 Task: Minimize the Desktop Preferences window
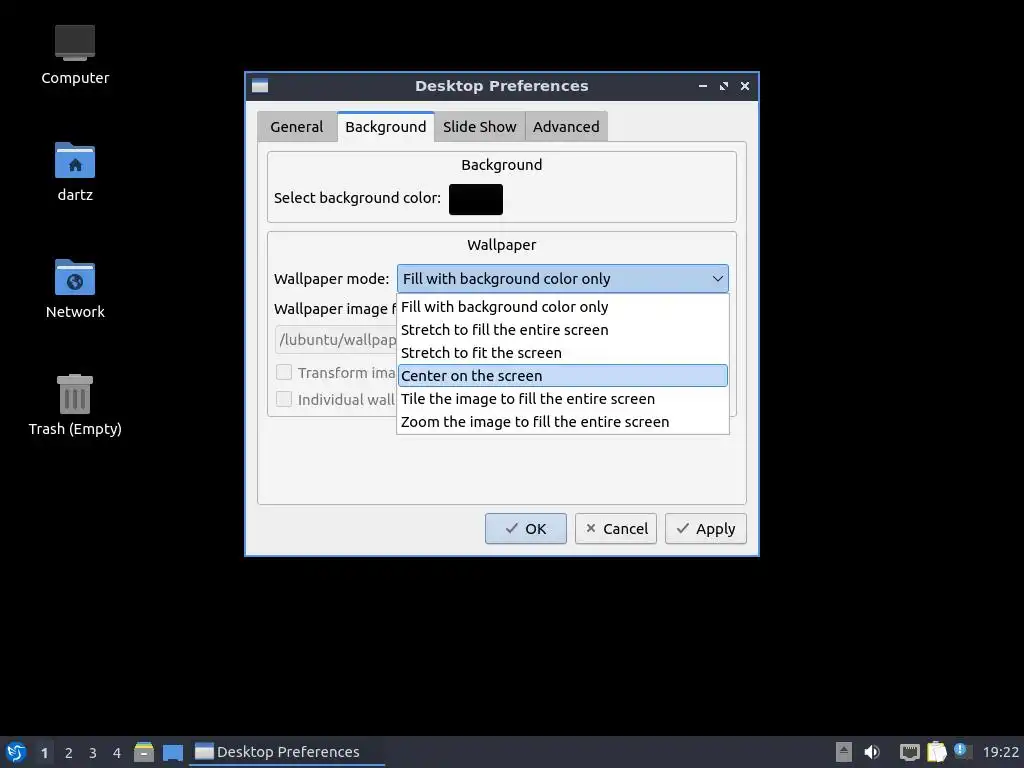(703, 86)
